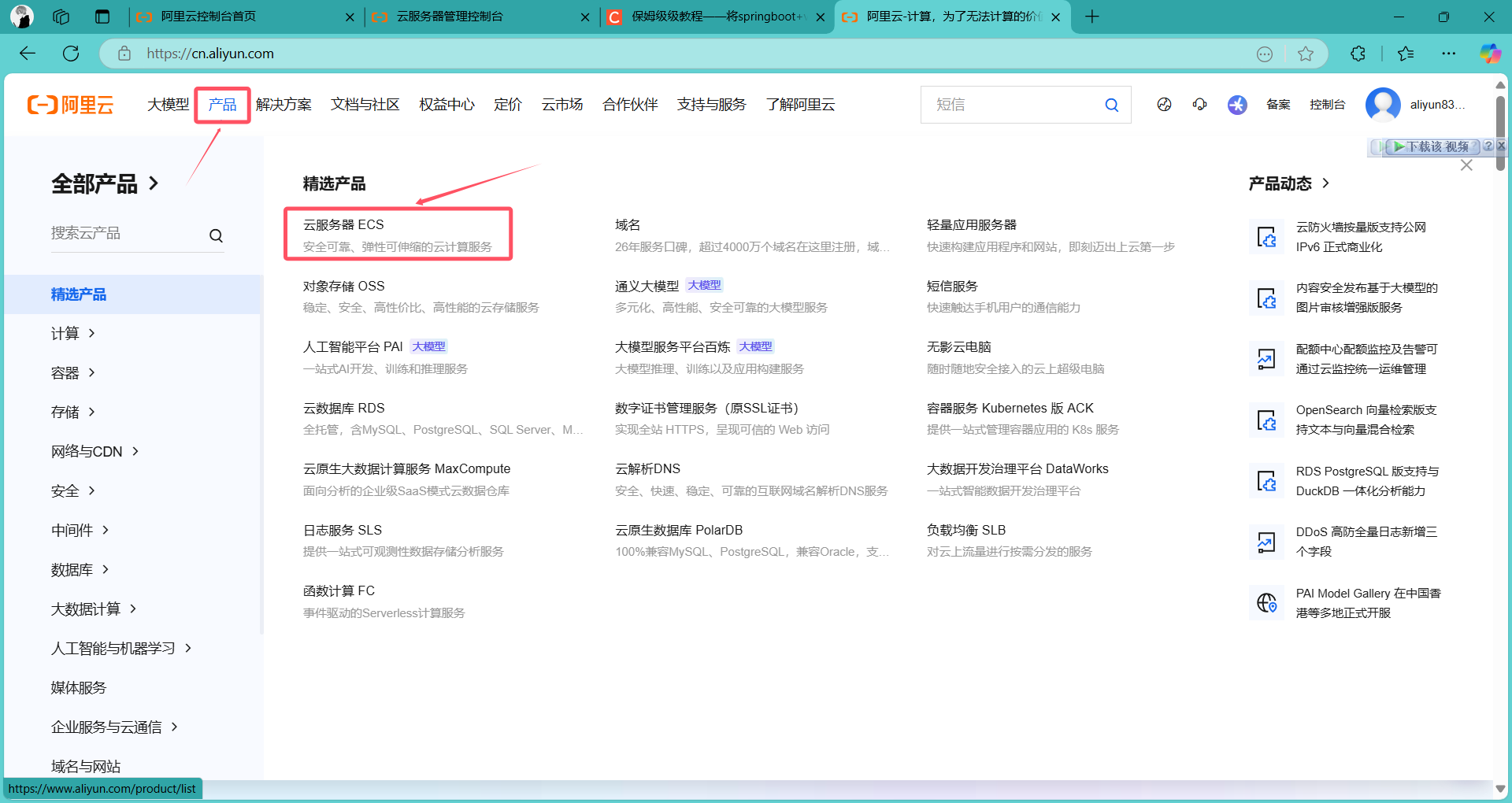Click the magnifier icon in the product search field
This screenshot has height=803, width=1512.
tap(216, 235)
